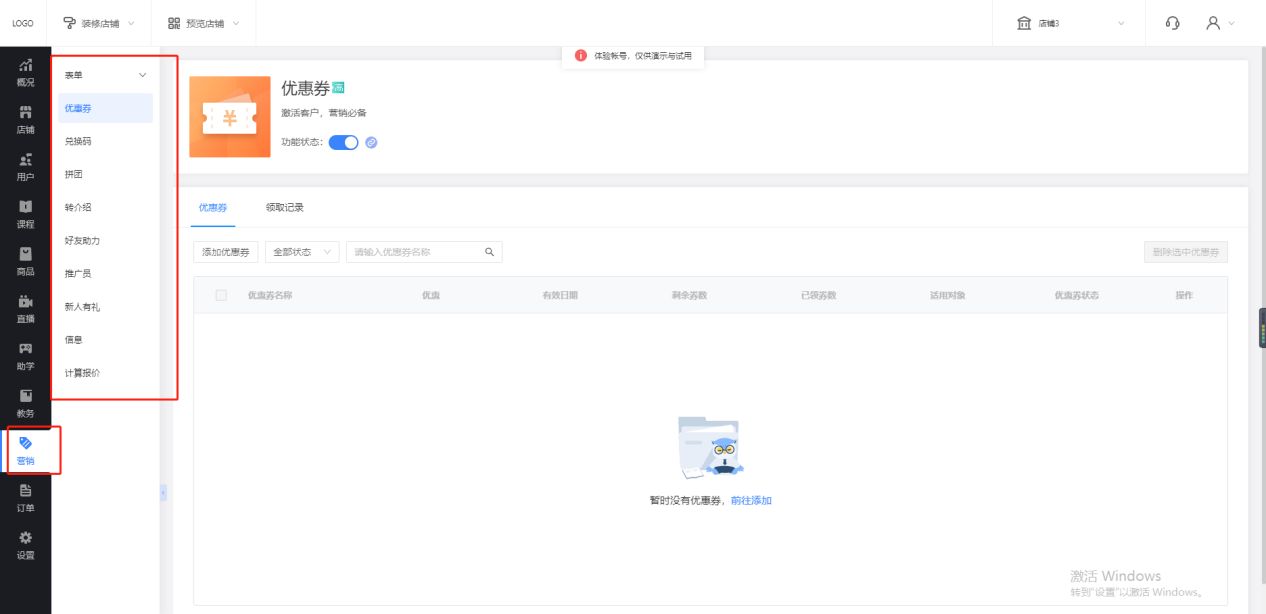The height and width of the screenshot is (614, 1266).
Task: Click 适用对象 column header
Action: pyautogui.click(x=947, y=295)
